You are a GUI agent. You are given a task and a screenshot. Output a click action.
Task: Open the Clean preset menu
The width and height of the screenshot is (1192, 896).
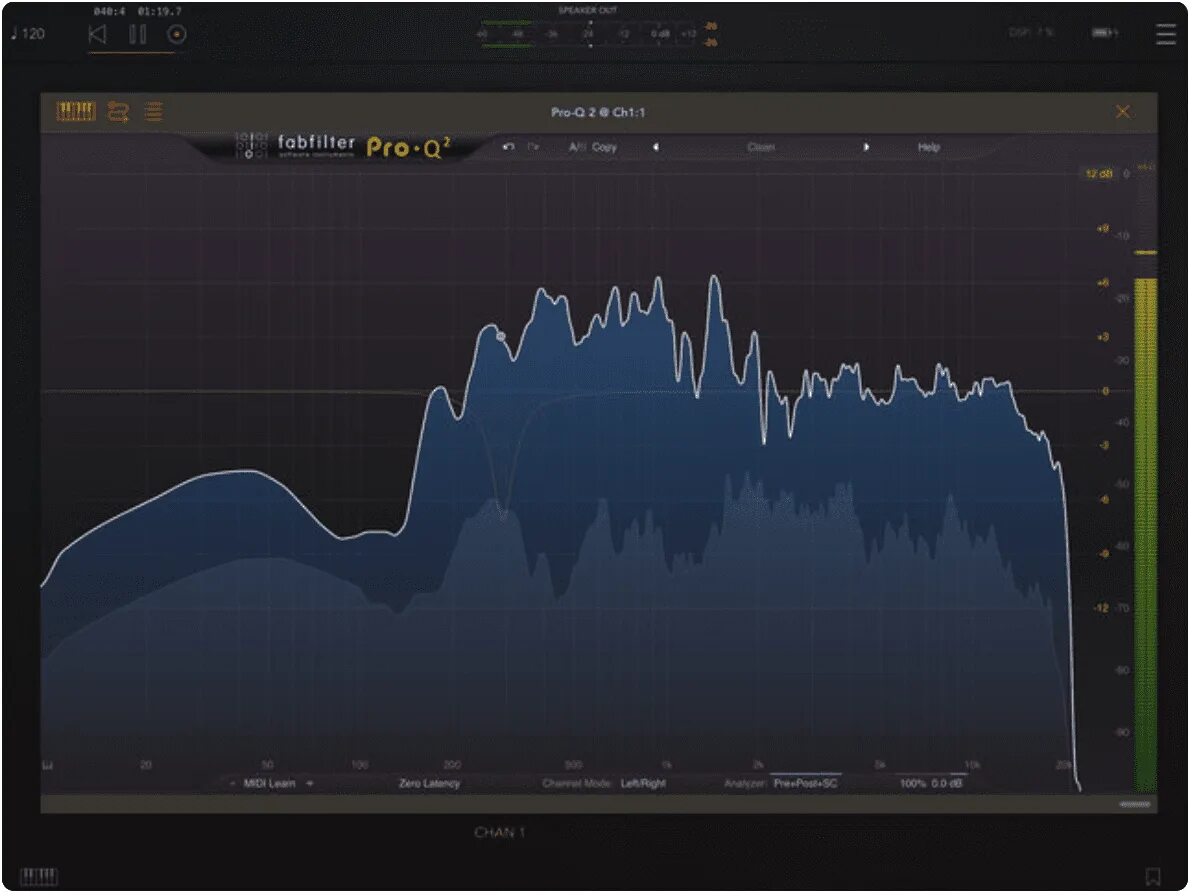761,147
